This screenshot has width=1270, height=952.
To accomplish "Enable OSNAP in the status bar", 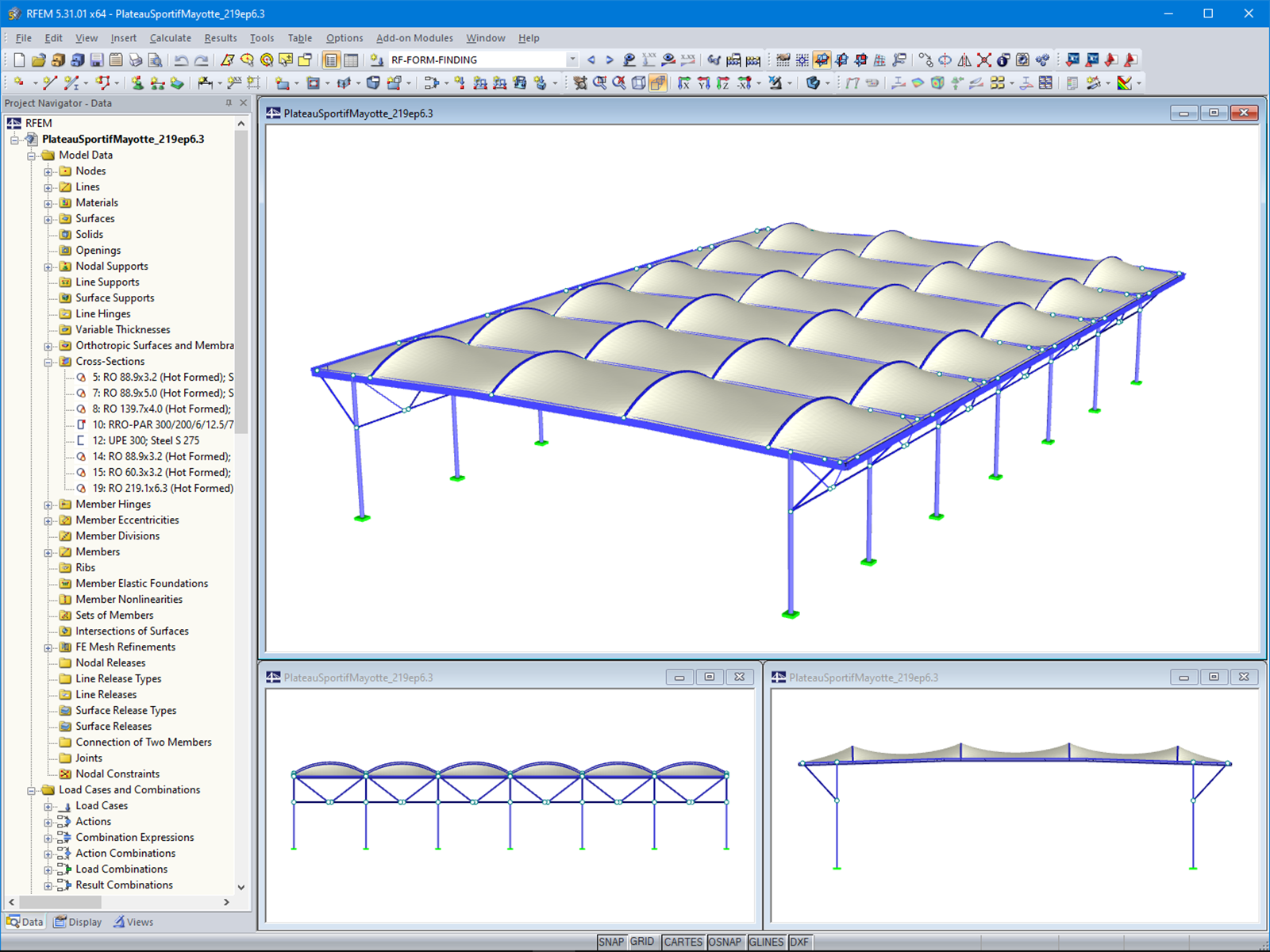I will (x=725, y=942).
